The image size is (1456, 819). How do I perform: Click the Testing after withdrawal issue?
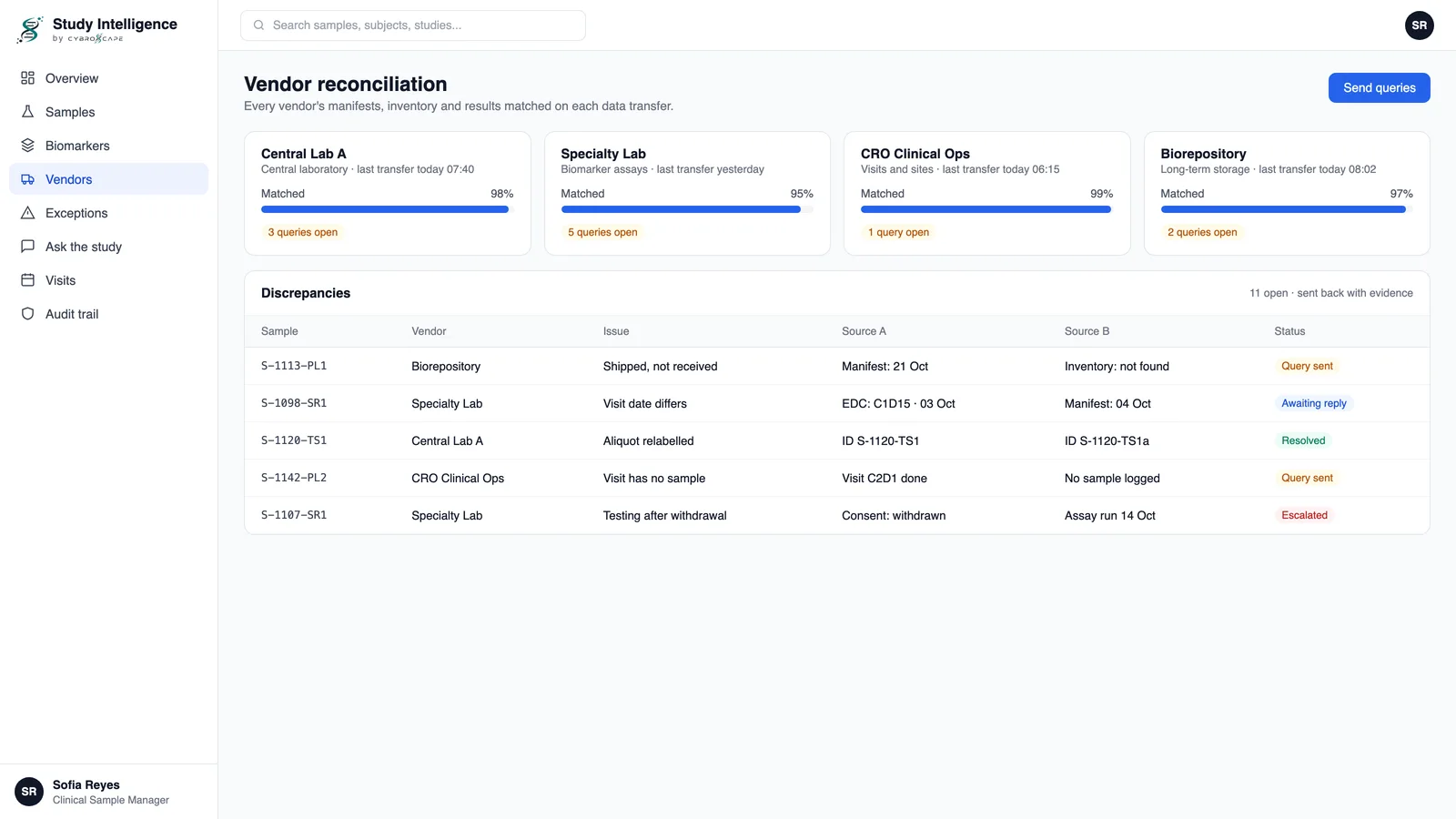tap(664, 516)
